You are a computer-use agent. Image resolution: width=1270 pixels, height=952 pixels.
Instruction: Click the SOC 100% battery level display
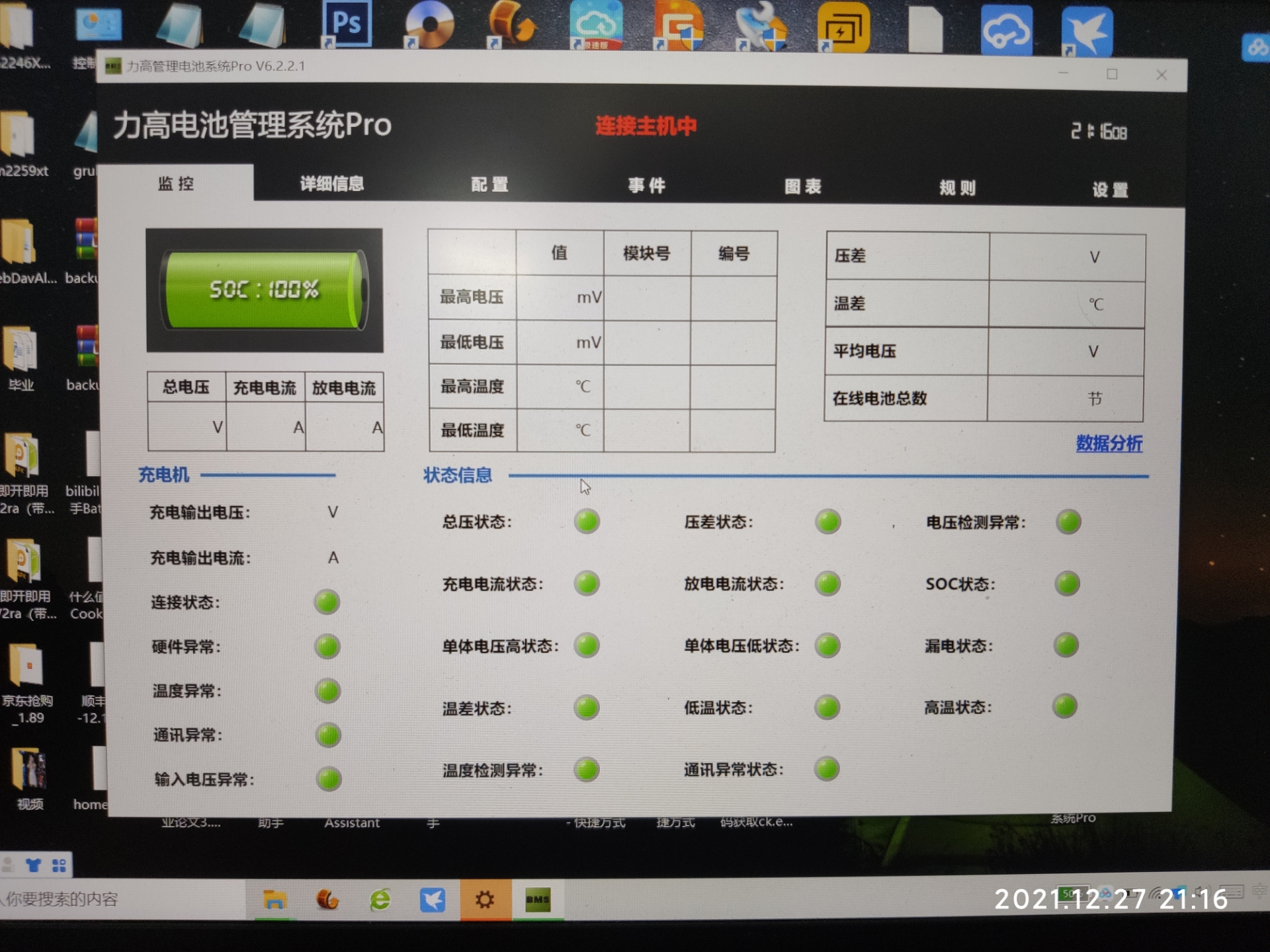click(265, 289)
